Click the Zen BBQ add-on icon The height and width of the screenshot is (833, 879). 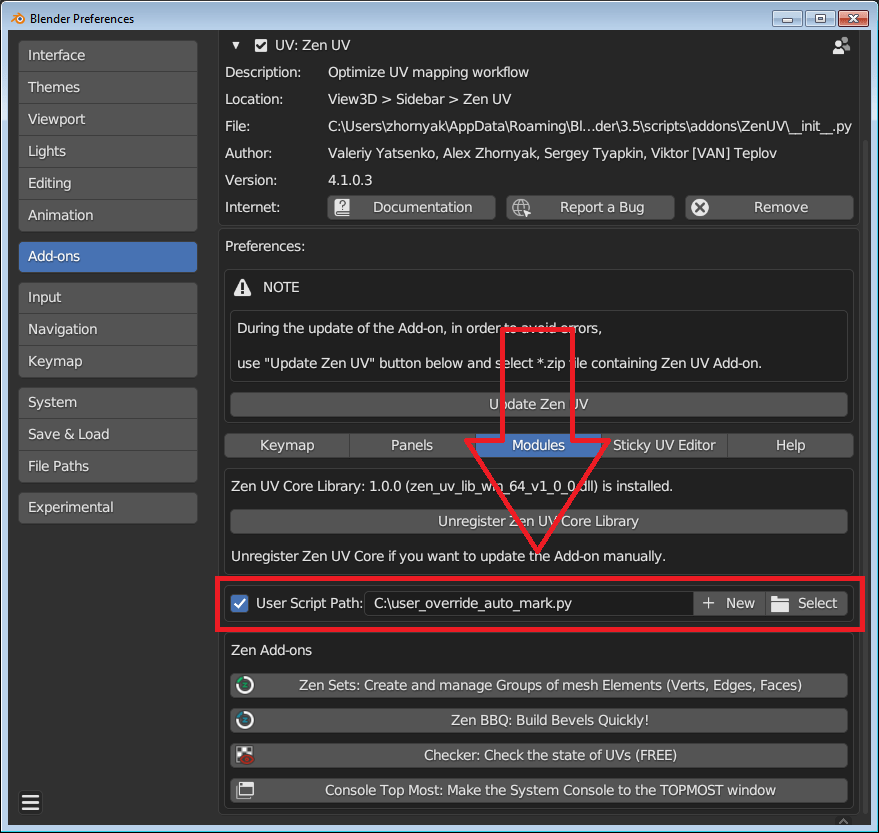click(246, 720)
